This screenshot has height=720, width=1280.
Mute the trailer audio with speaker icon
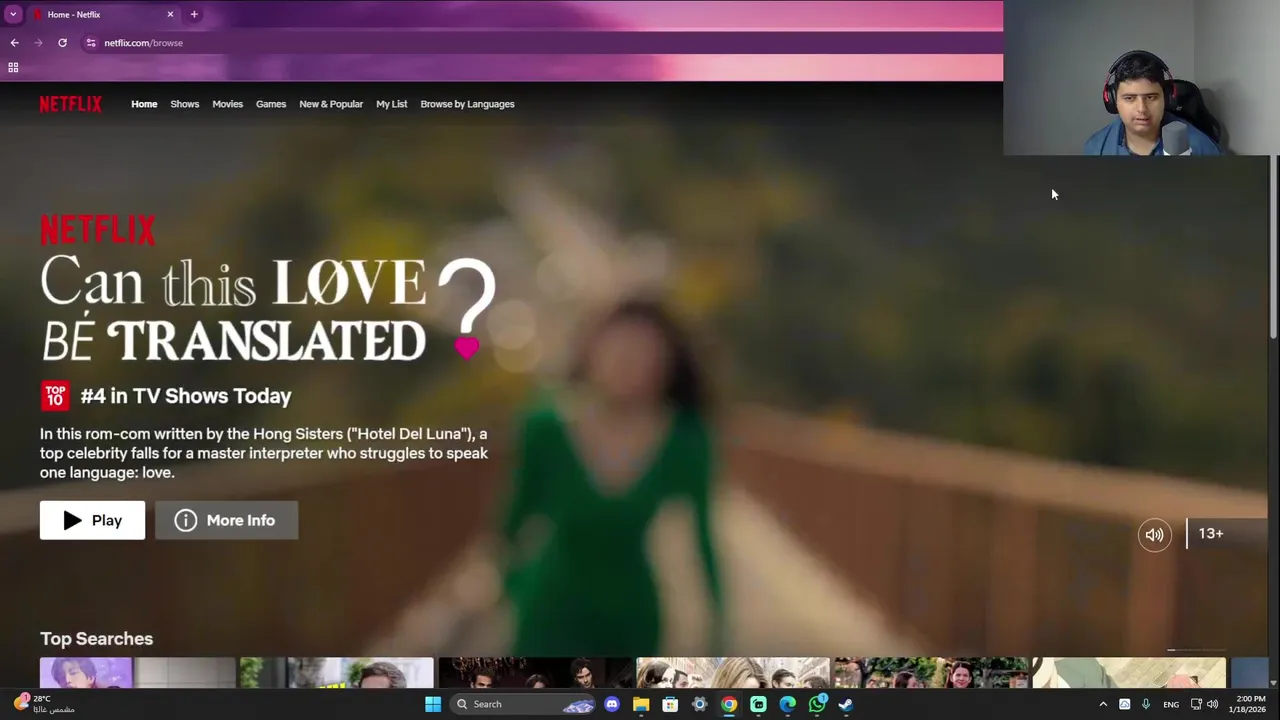tap(1154, 535)
